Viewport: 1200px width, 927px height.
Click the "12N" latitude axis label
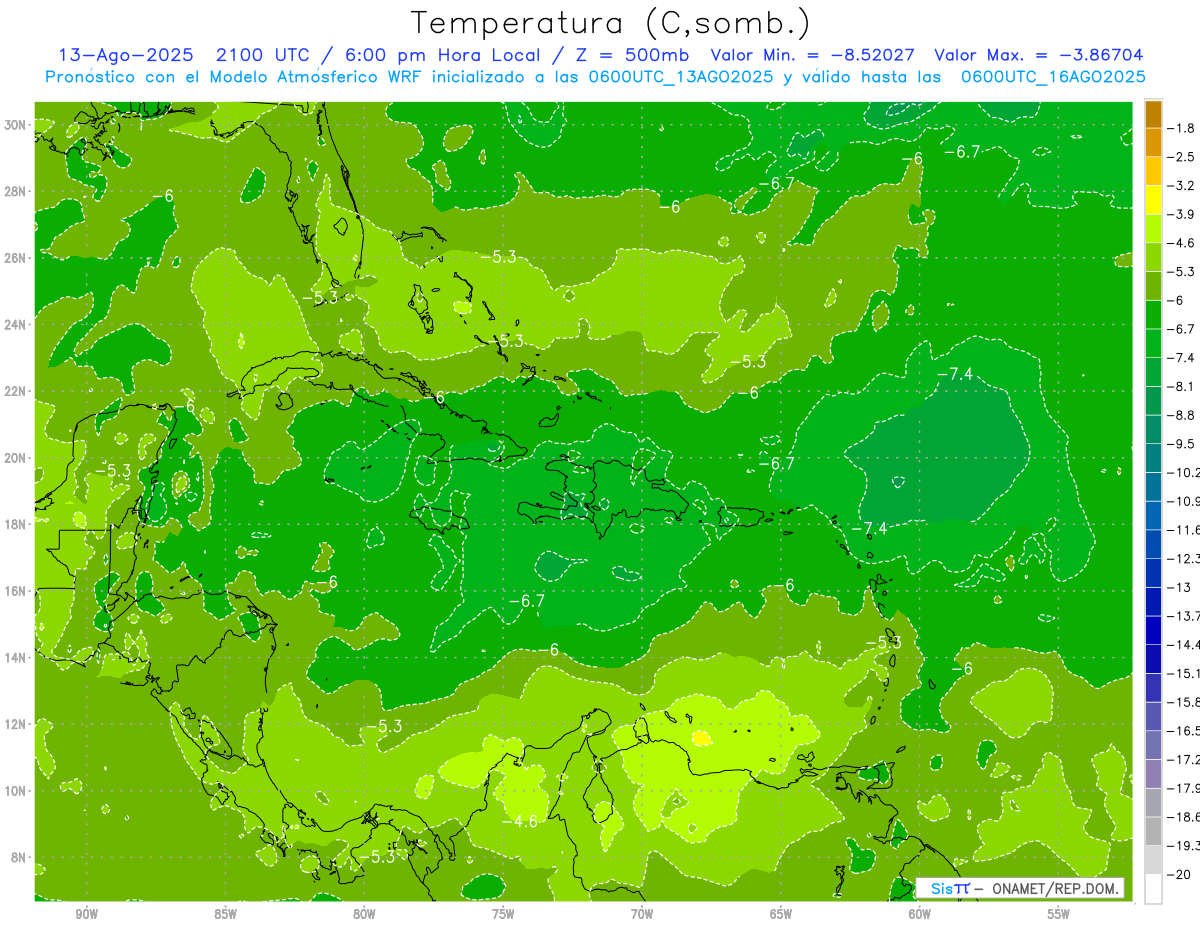tap(15, 724)
